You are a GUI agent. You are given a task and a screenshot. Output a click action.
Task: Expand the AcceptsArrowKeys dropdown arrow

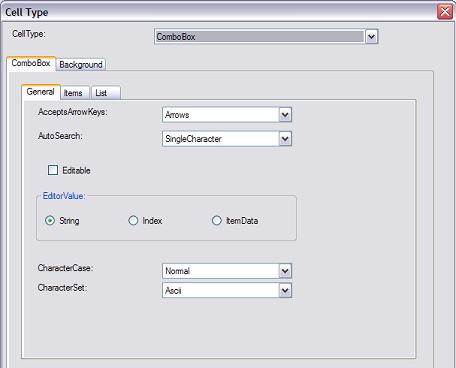[285, 115]
